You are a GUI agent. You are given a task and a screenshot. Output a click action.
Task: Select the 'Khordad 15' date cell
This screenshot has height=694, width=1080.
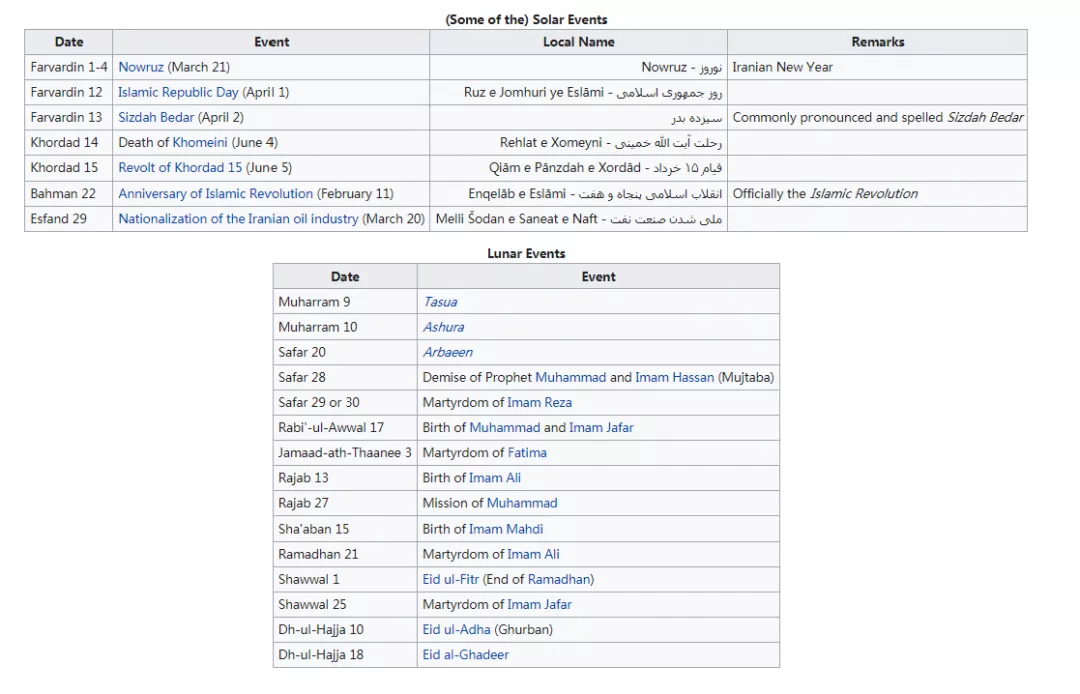click(x=68, y=168)
